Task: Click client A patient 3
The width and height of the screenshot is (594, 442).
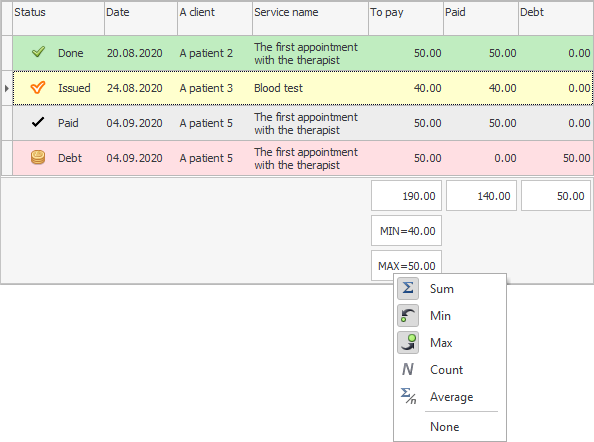Action: (x=206, y=88)
